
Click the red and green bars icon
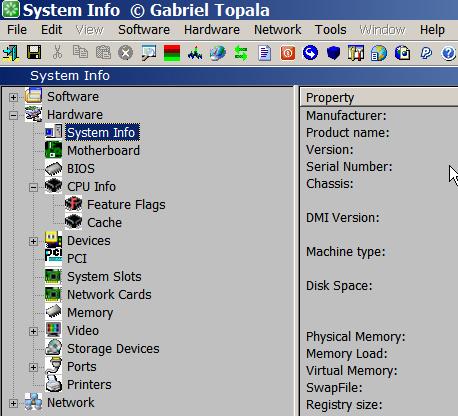[x=172, y=53]
